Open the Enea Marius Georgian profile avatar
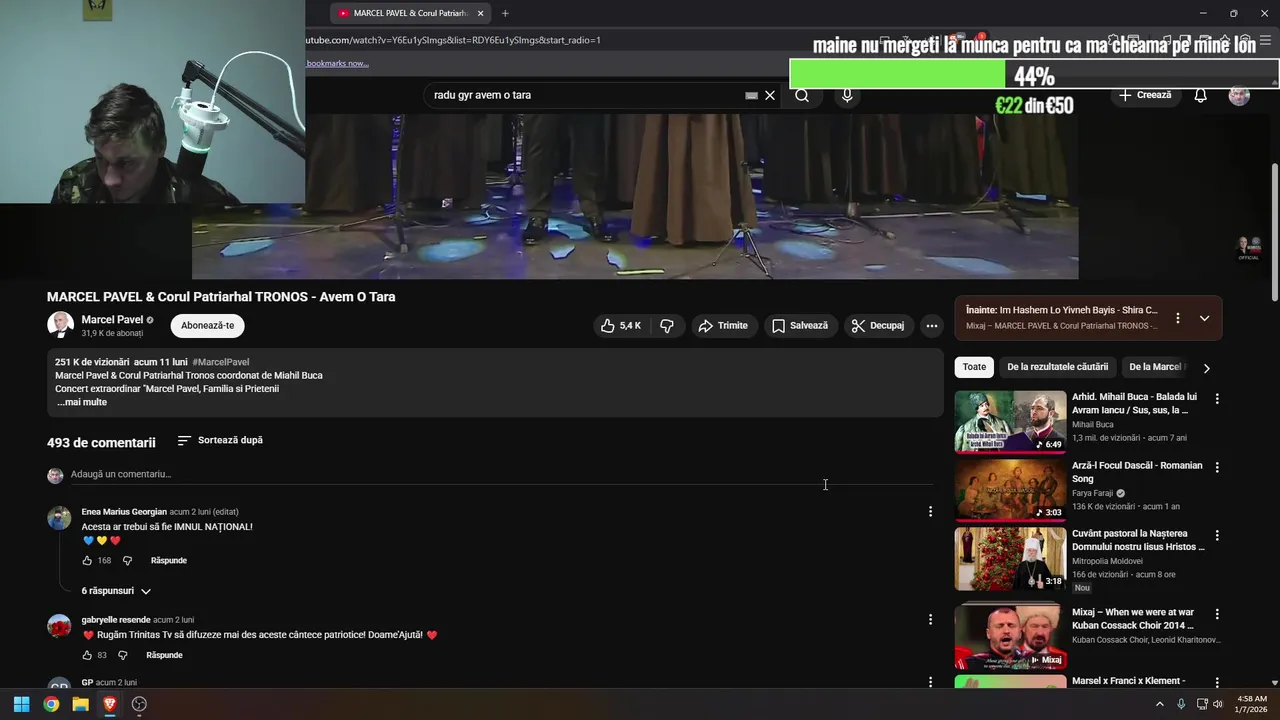 (60, 518)
